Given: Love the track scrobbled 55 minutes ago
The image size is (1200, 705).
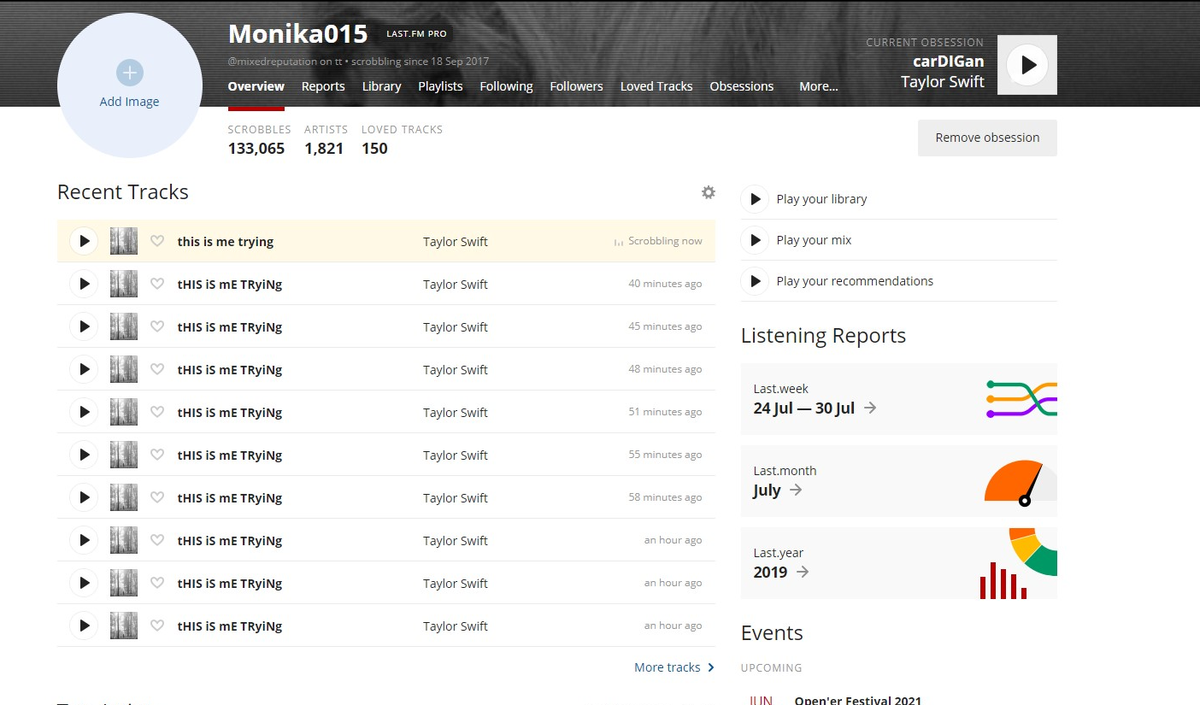Looking at the screenshot, I should click(x=157, y=455).
